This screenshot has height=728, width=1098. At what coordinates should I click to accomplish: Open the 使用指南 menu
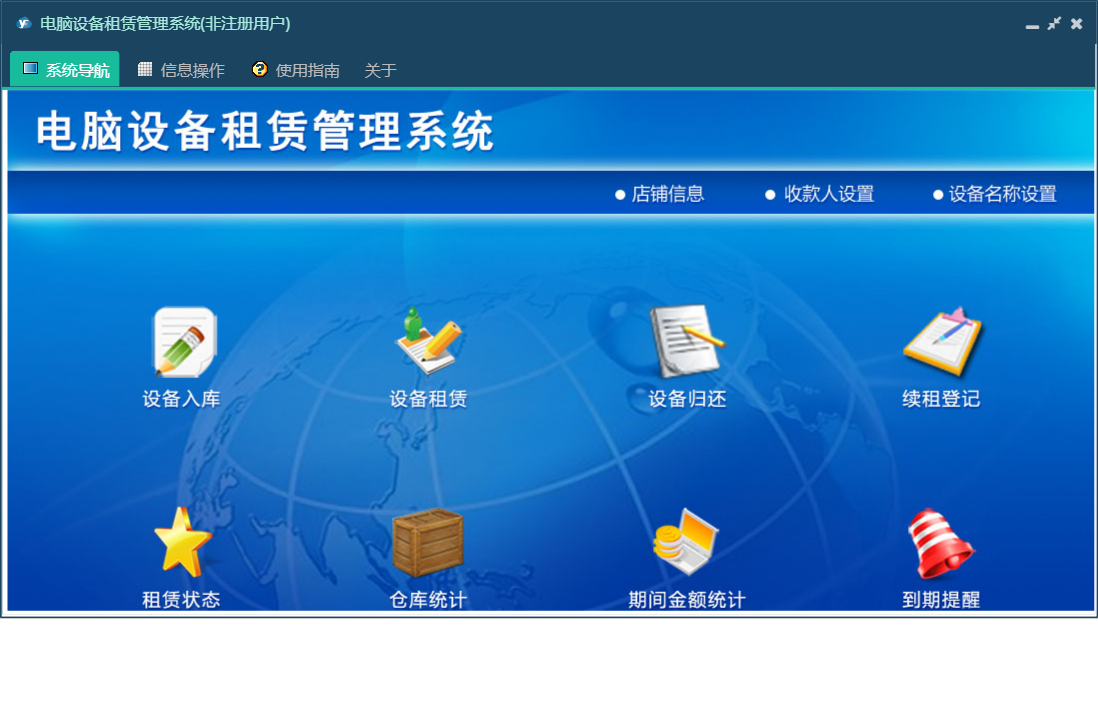pyautogui.click(x=296, y=69)
